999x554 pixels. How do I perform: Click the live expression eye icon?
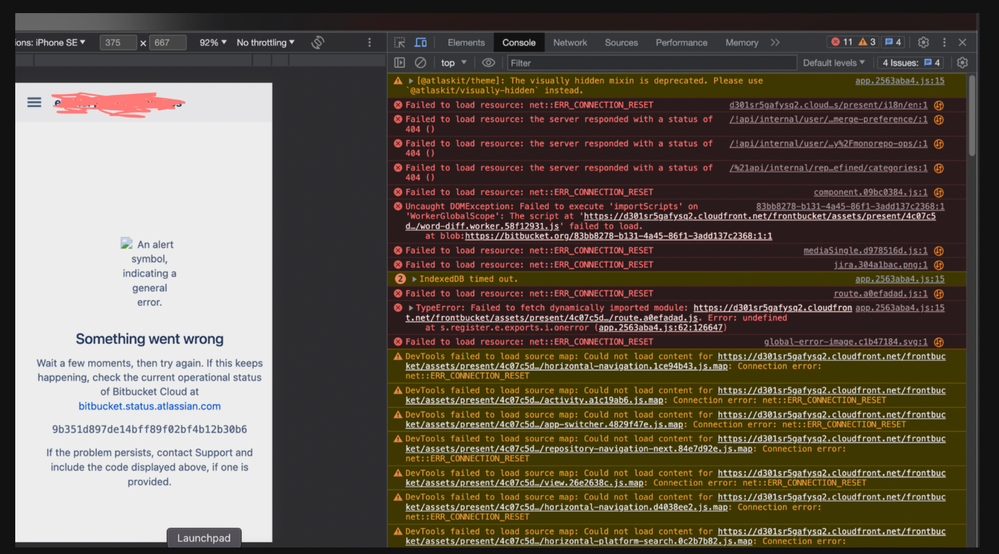[x=489, y=63]
